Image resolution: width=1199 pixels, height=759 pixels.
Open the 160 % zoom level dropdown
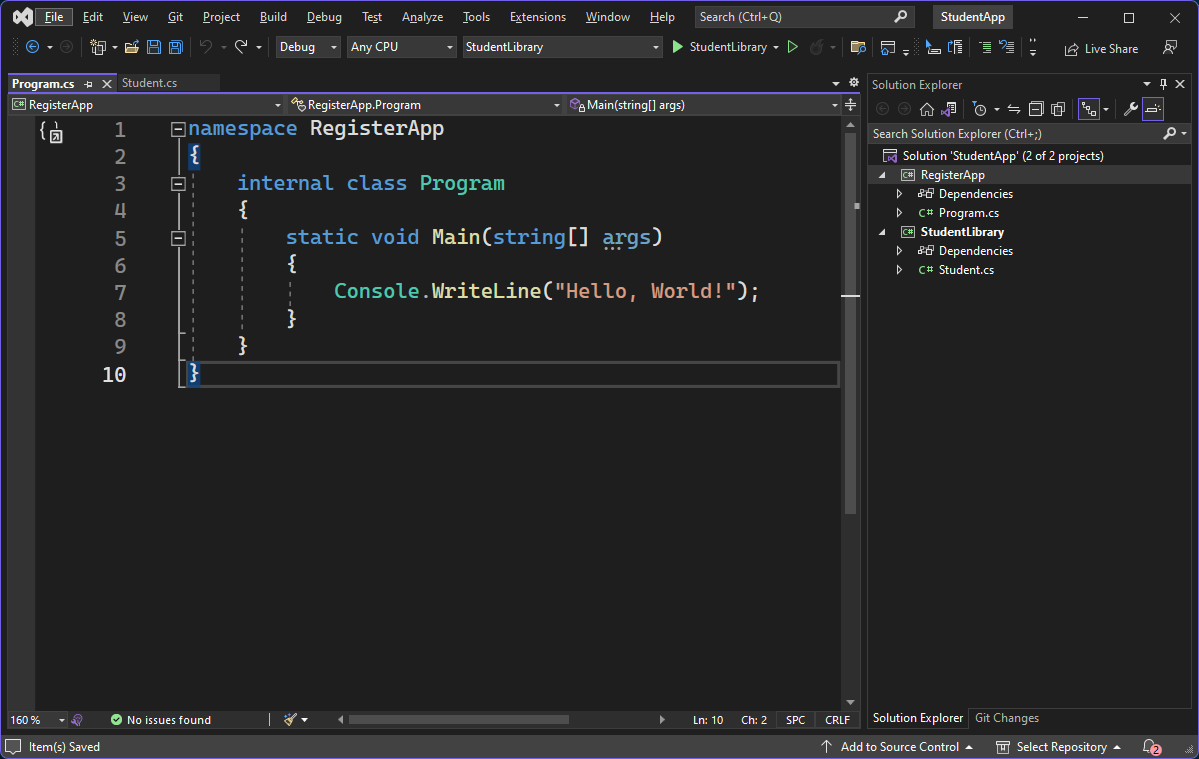pos(37,720)
